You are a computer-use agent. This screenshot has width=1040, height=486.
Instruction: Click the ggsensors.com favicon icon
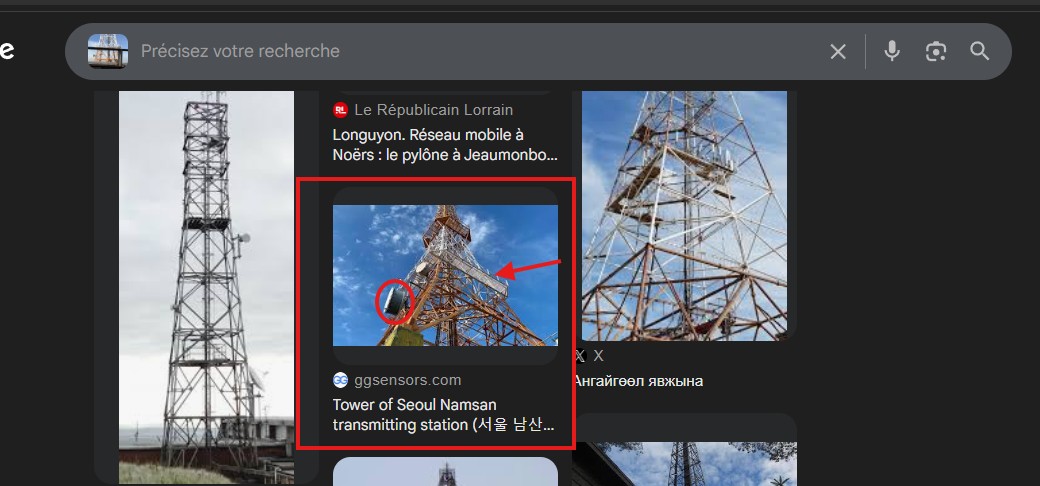click(341, 380)
